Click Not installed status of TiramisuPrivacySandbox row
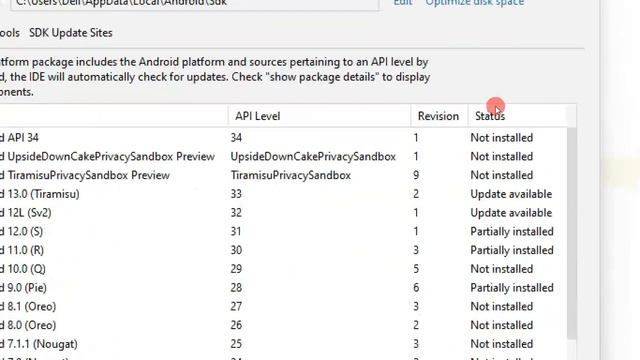640x360 pixels. 502,176
